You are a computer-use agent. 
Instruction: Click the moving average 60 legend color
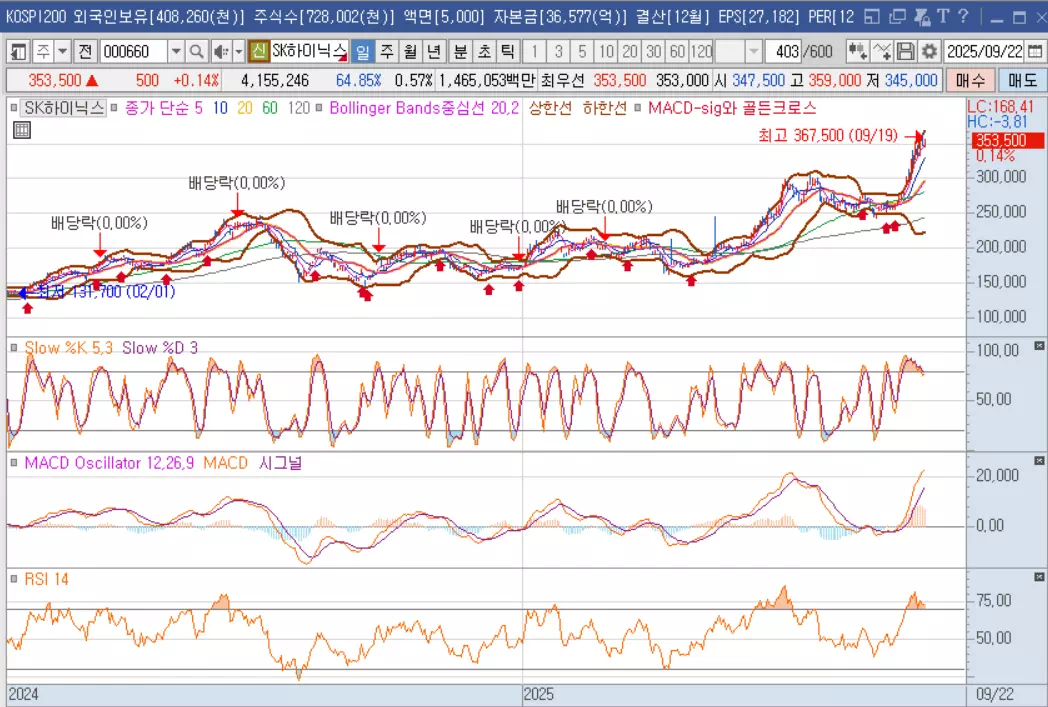click(x=269, y=108)
